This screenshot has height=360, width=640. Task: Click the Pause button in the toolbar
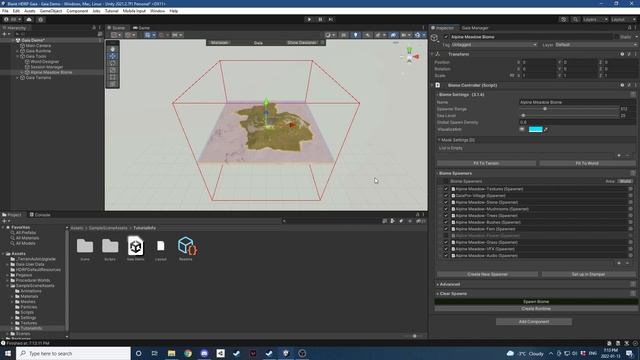point(320,19)
